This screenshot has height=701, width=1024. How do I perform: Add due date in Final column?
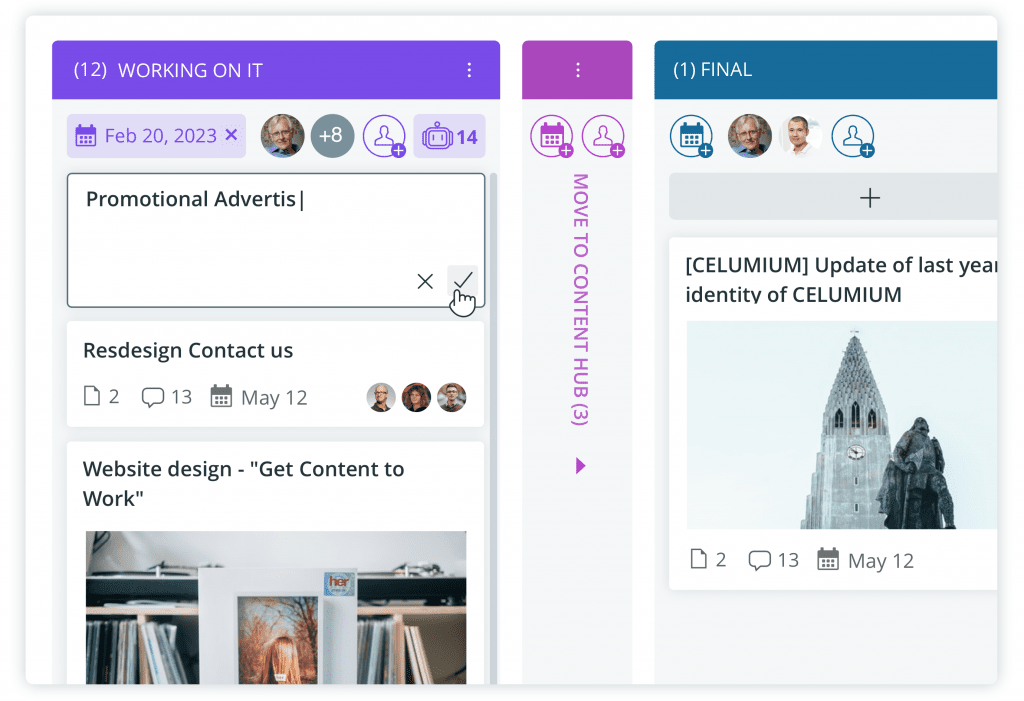click(692, 136)
